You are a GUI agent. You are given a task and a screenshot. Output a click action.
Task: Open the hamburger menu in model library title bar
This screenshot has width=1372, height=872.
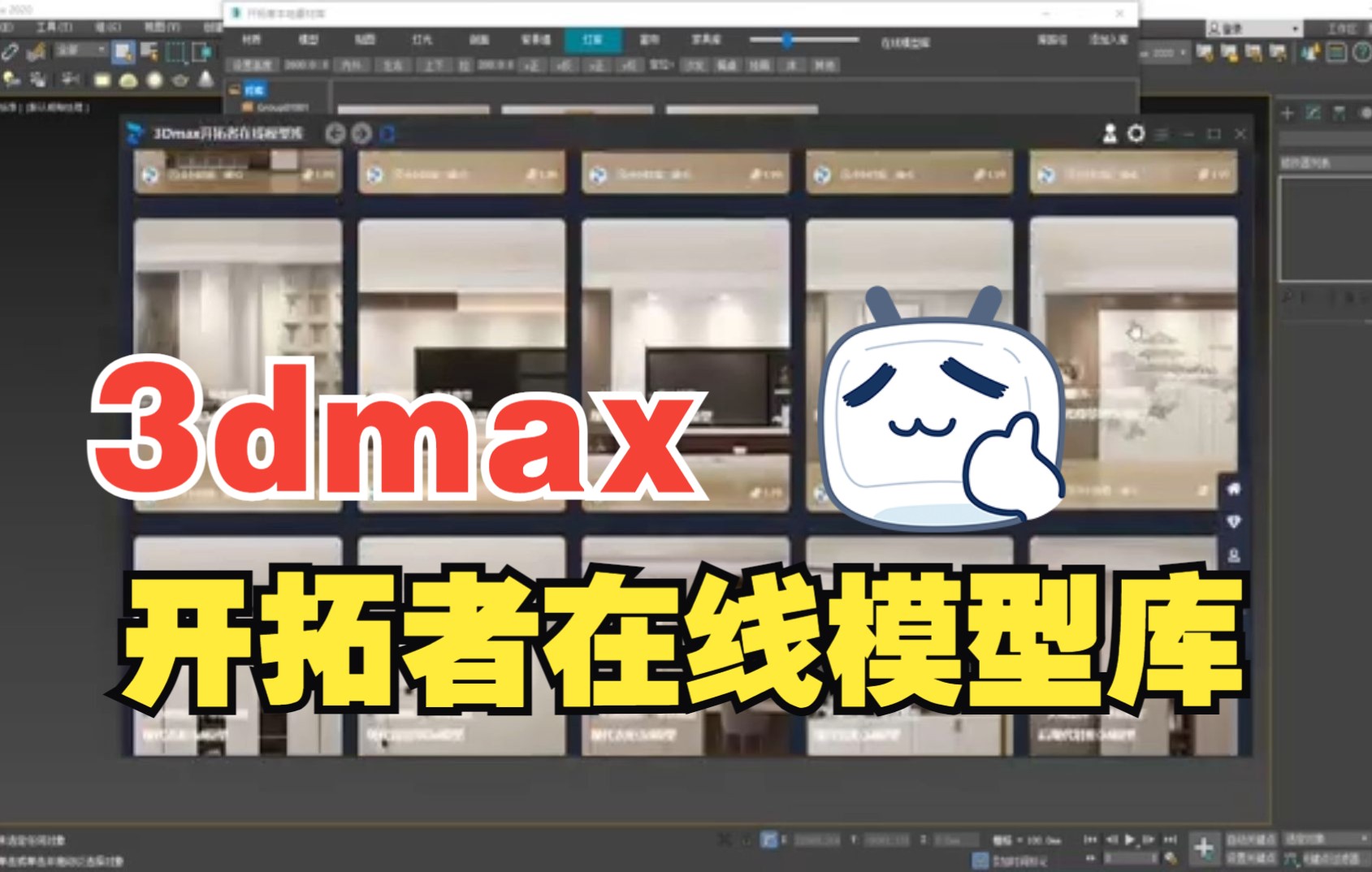coord(1162,134)
